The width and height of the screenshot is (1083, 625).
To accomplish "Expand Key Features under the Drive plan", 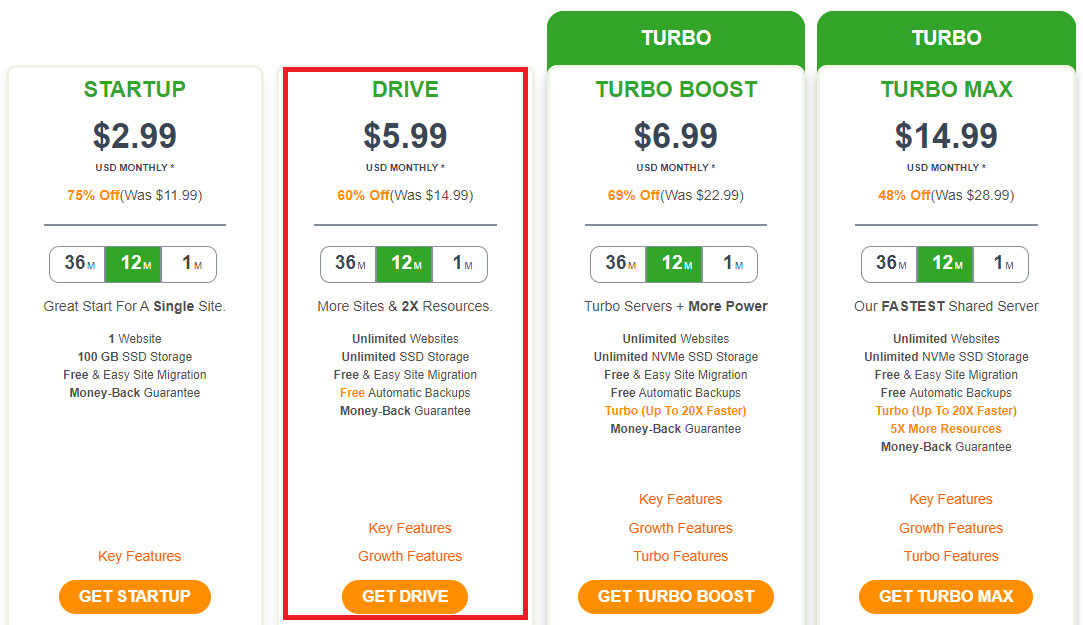I will (410, 528).
